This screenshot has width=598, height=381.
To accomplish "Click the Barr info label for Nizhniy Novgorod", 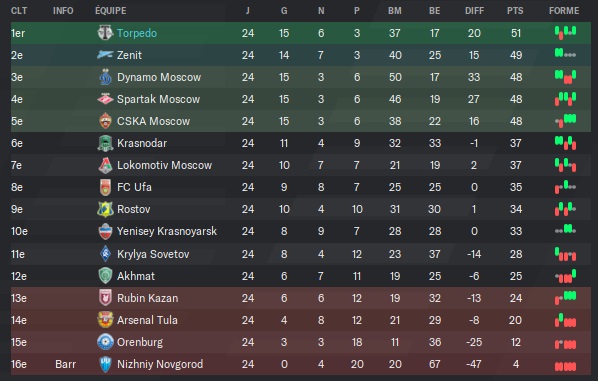I will 65,364.
